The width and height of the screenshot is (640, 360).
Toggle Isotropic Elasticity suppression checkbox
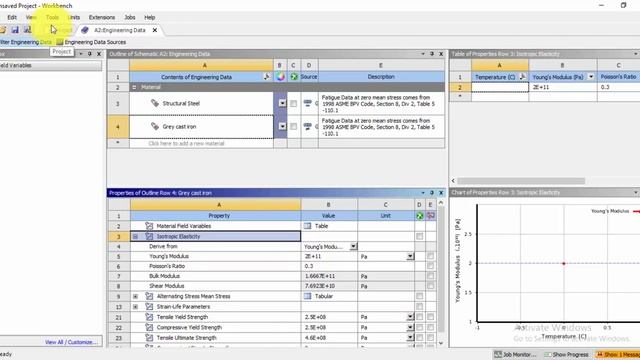(420, 236)
